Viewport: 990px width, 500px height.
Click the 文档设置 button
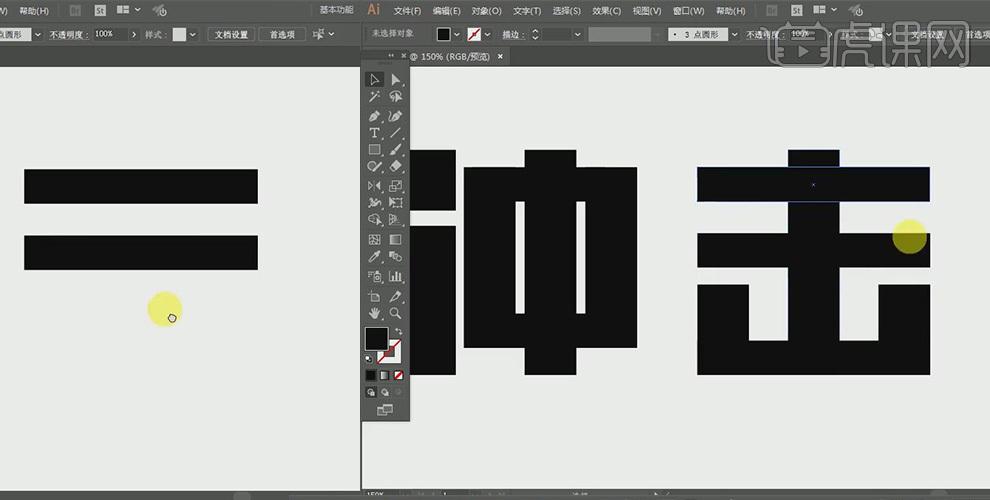pyautogui.click(x=231, y=34)
